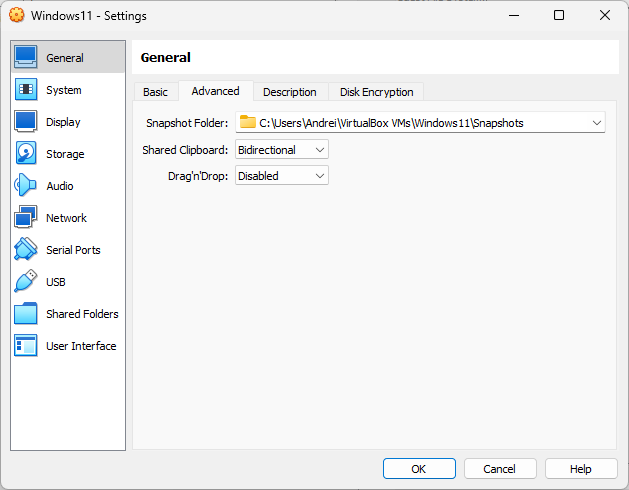
Task: Open the Drag'n'Drop Disabled dropdown
Action: click(282, 175)
